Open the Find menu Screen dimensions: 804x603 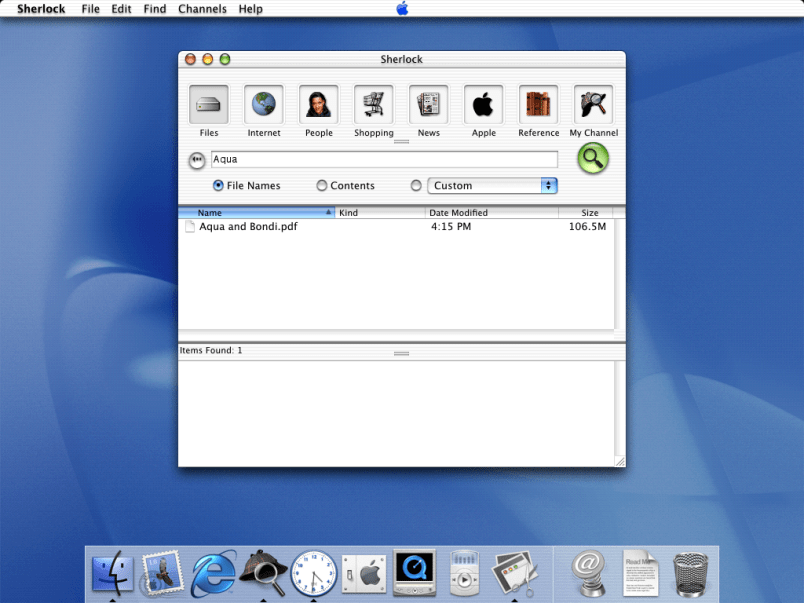(155, 9)
